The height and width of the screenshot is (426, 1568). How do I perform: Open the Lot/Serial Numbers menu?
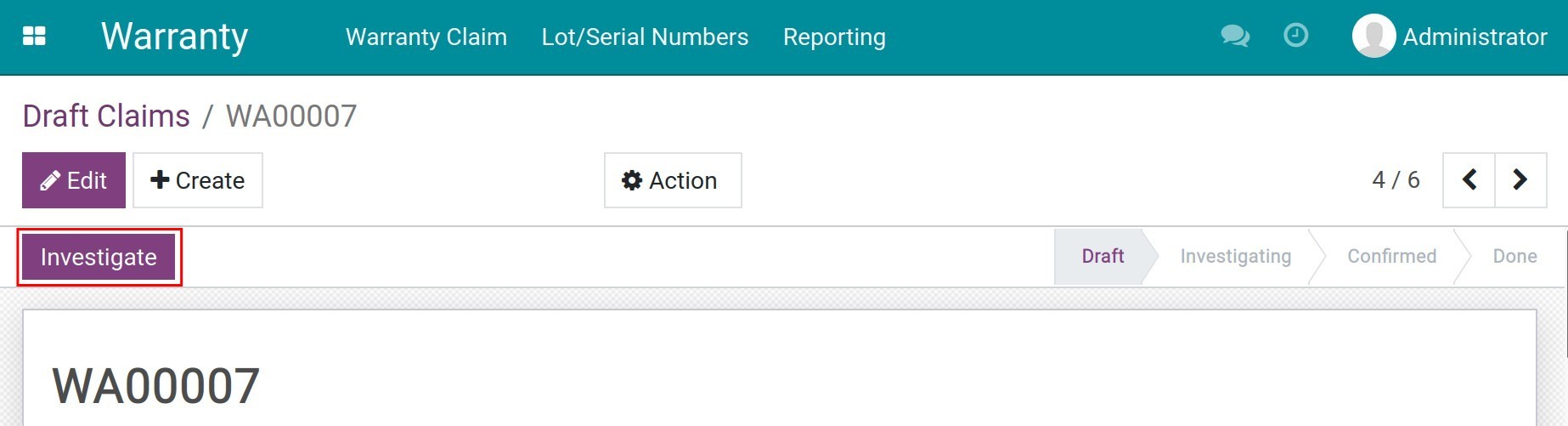645,37
